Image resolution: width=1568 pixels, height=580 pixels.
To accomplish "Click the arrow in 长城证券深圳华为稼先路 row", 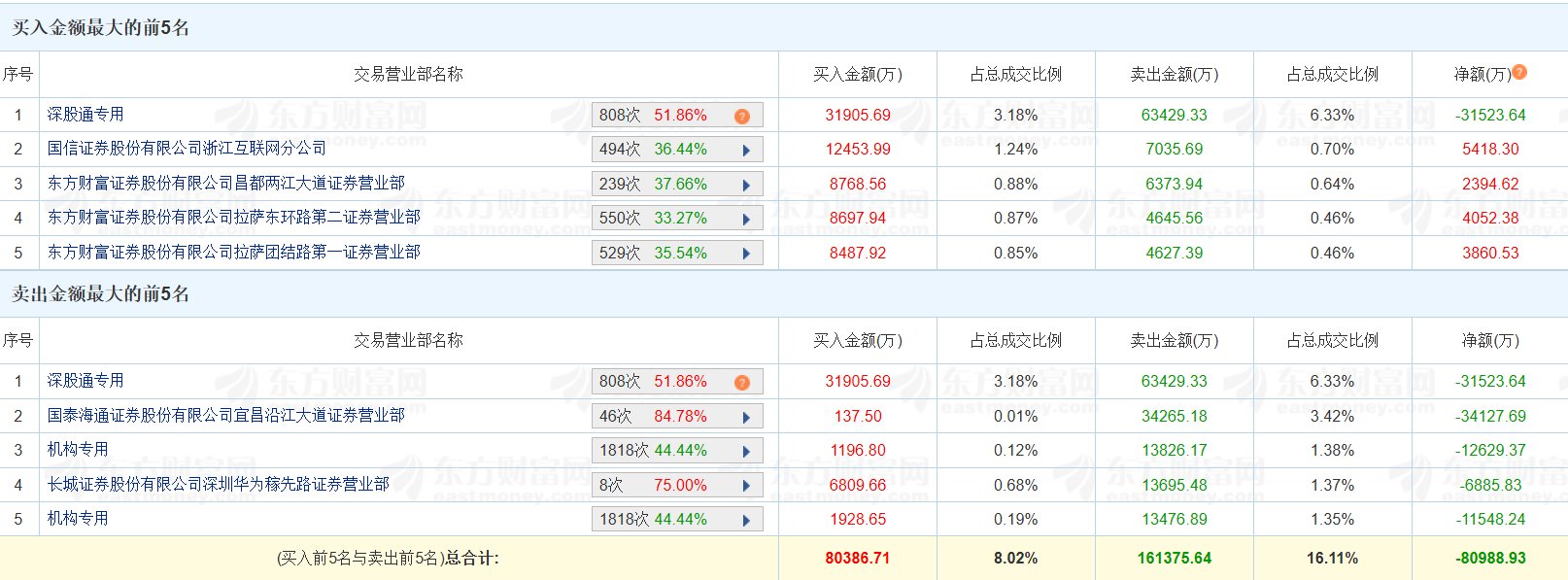I will pos(746,486).
